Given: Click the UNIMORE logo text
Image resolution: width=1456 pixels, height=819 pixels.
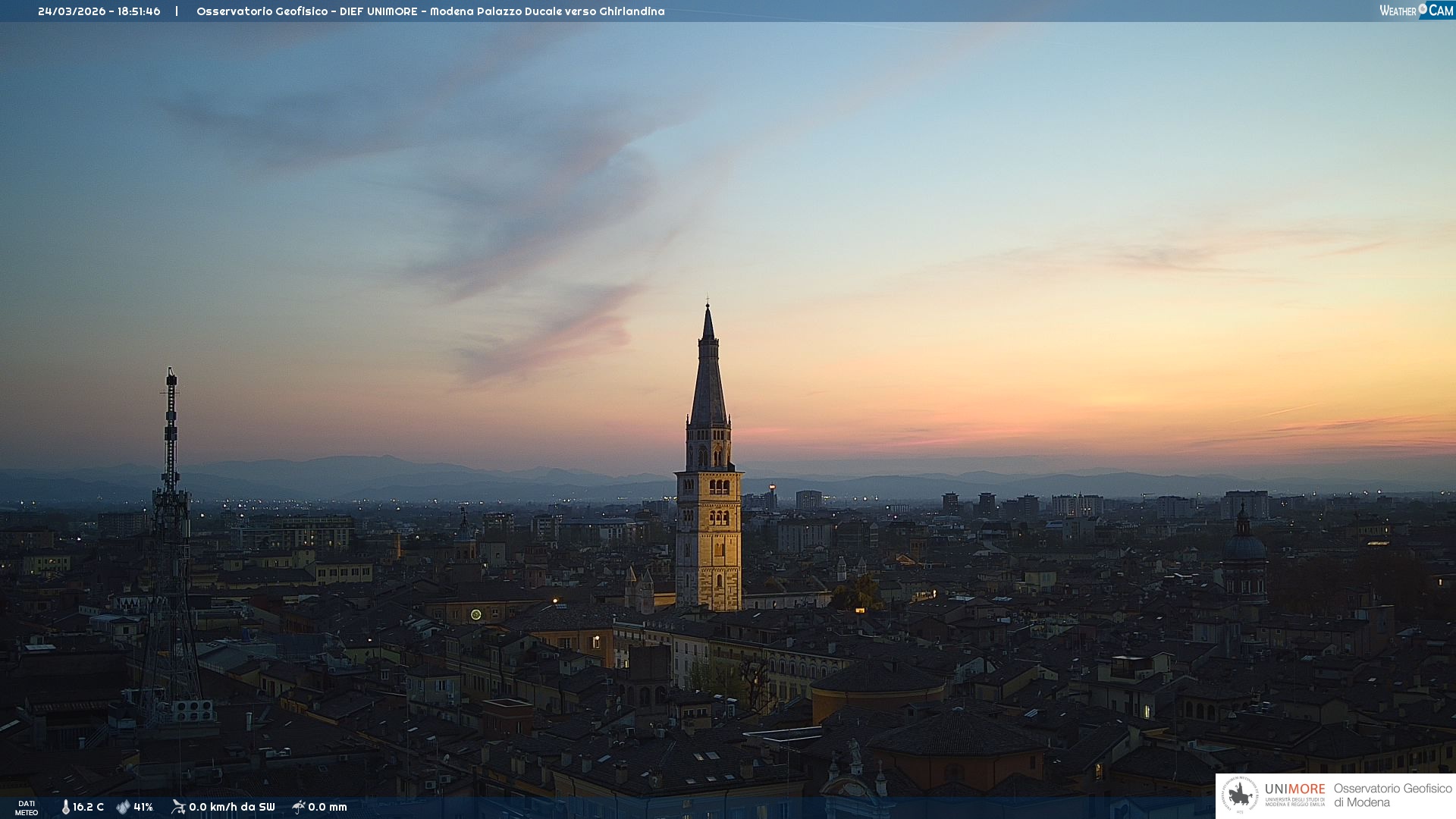Looking at the screenshot, I should [x=1294, y=789].
